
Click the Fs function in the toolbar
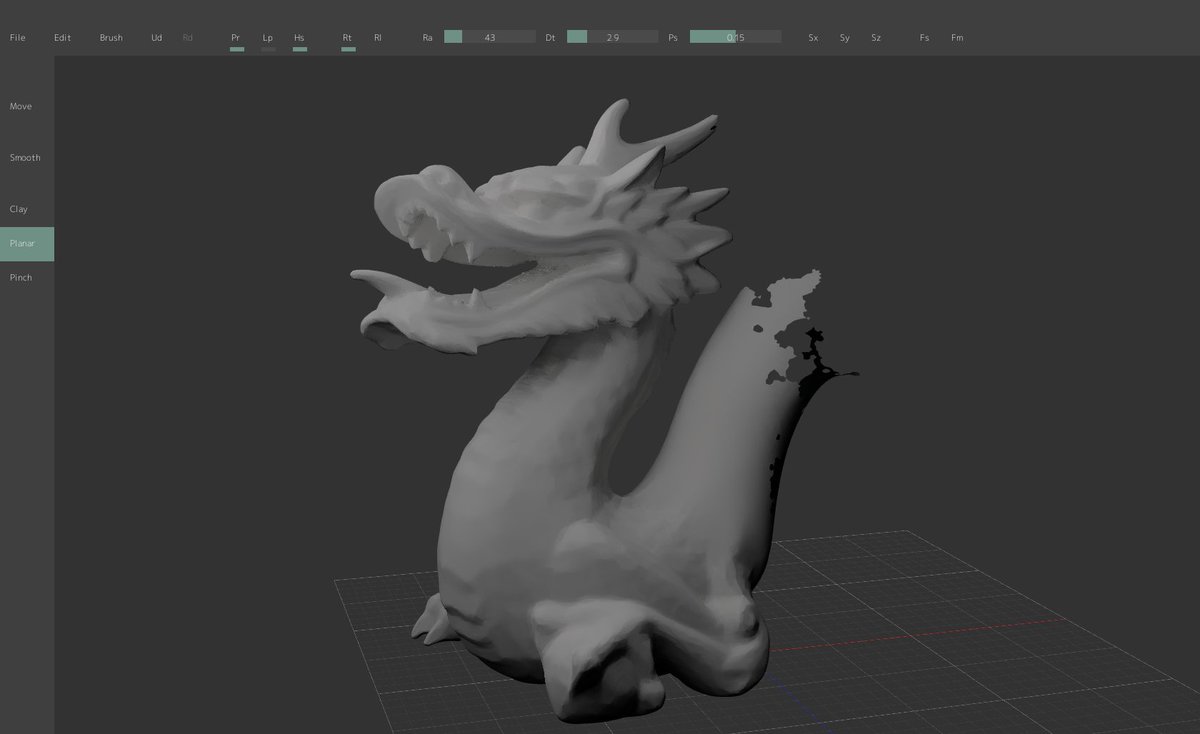click(924, 37)
